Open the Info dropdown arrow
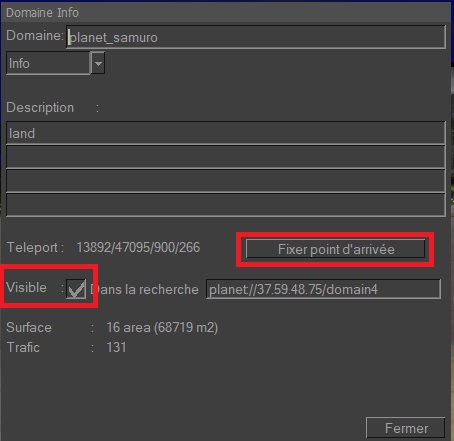The image size is (454, 441). [x=98, y=63]
